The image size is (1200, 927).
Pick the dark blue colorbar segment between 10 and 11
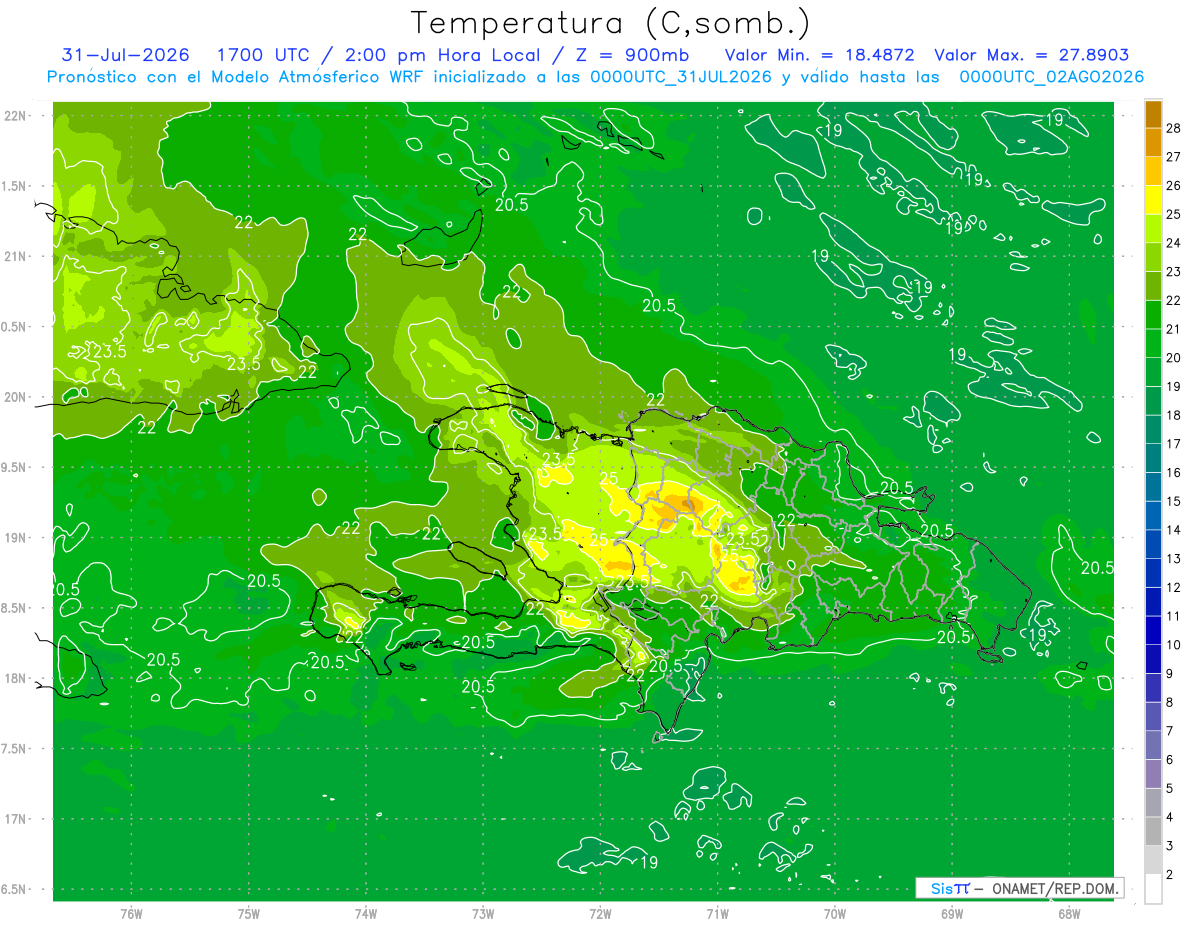(x=1153, y=630)
